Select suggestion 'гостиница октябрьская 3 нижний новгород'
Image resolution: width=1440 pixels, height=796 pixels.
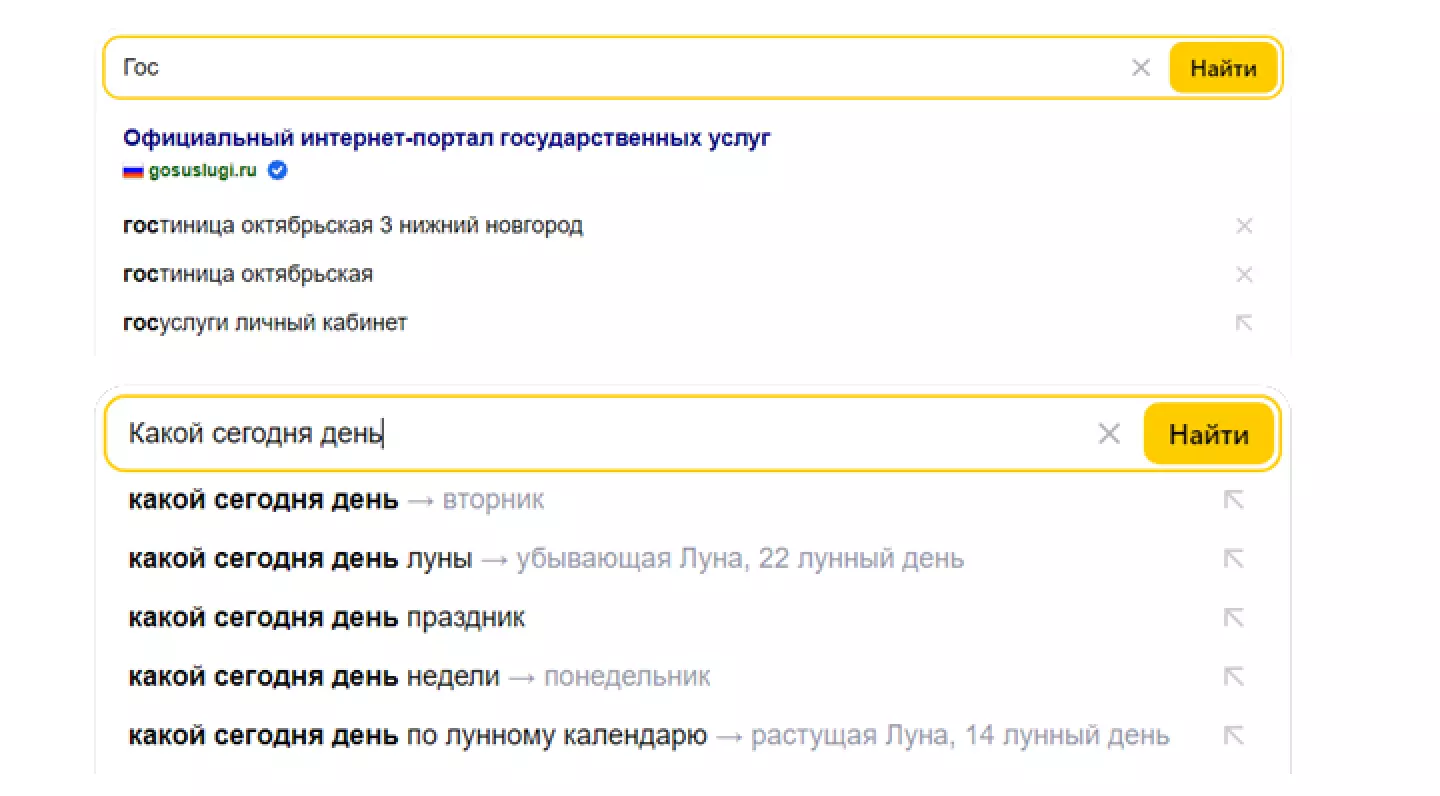point(352,226)
